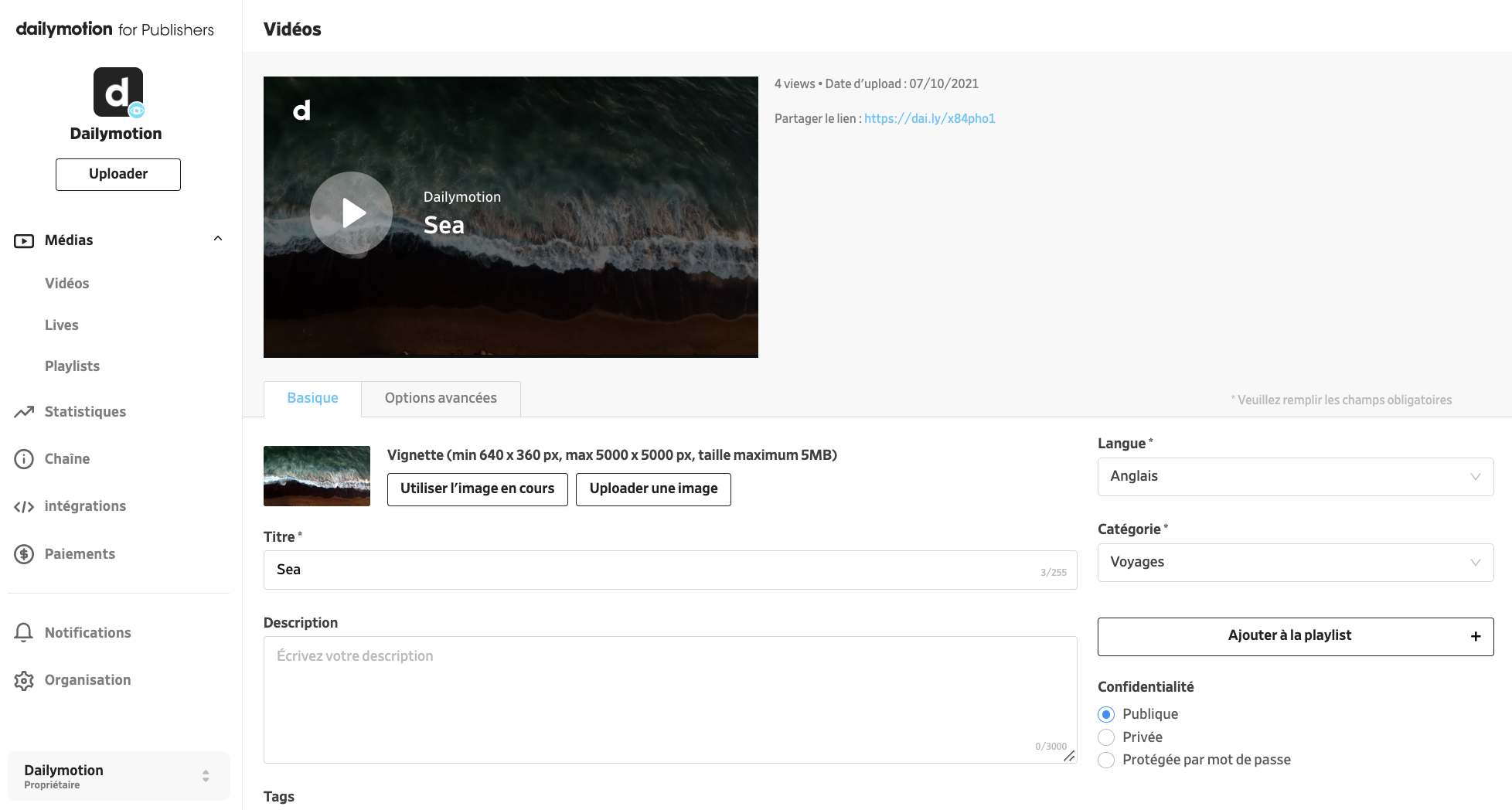Select the Privée confidentiality option
The image size is (1512, 810).
tap(1106, 737)
